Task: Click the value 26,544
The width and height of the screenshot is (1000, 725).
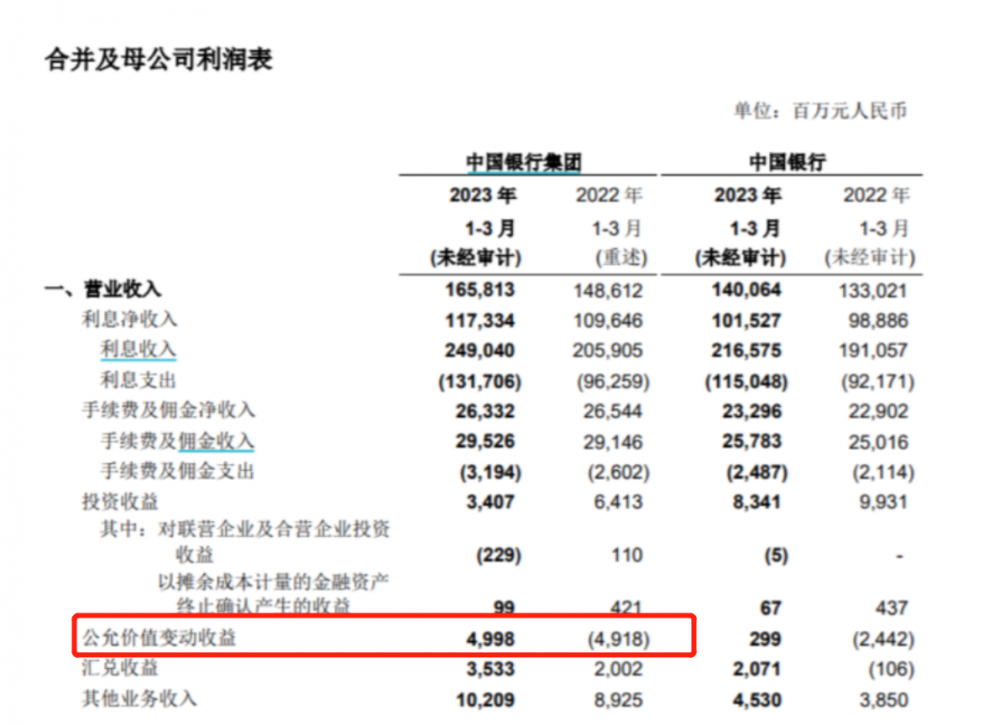Action: click(x=612, y=411)
